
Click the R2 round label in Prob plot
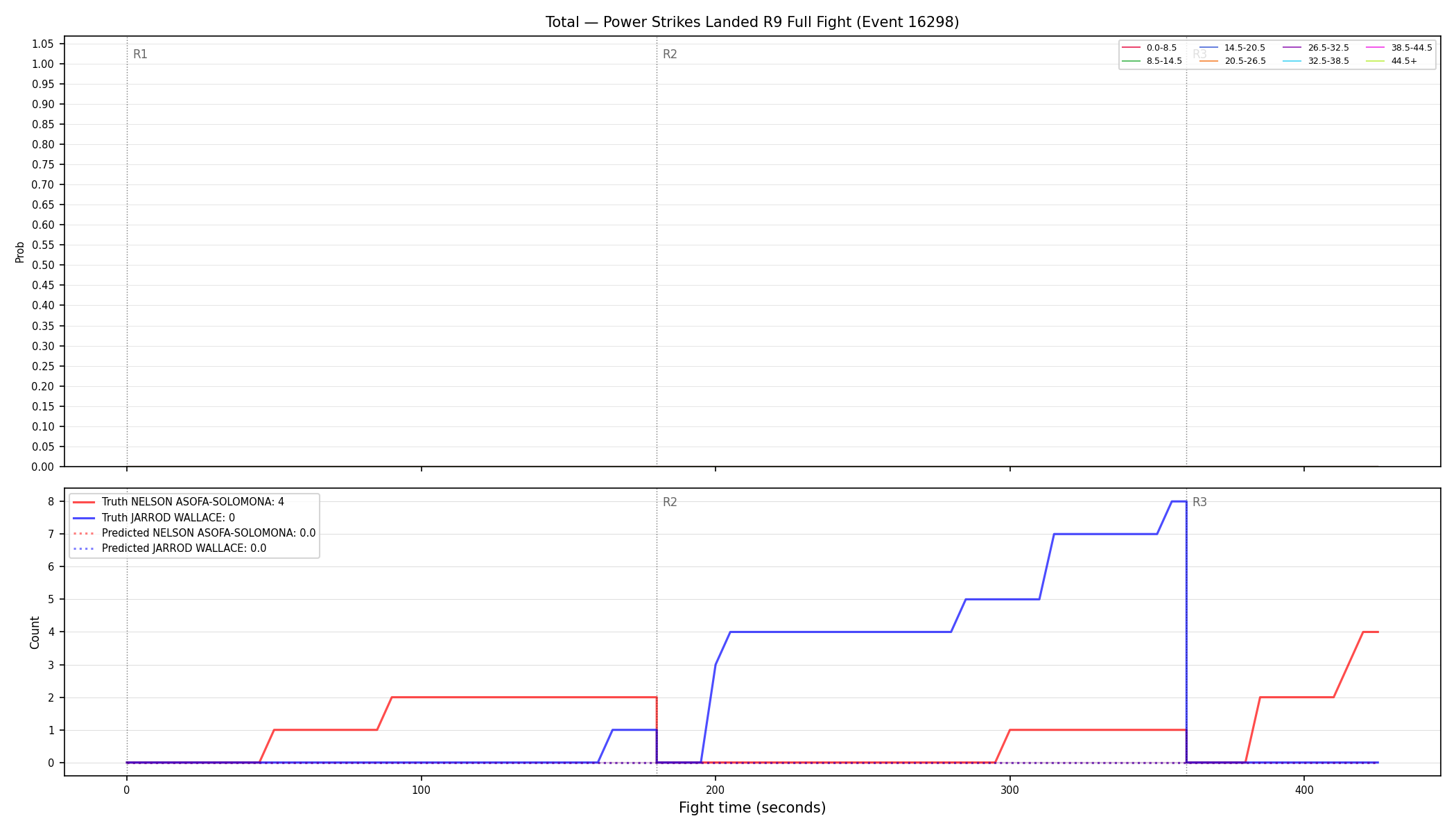[670, 54]
